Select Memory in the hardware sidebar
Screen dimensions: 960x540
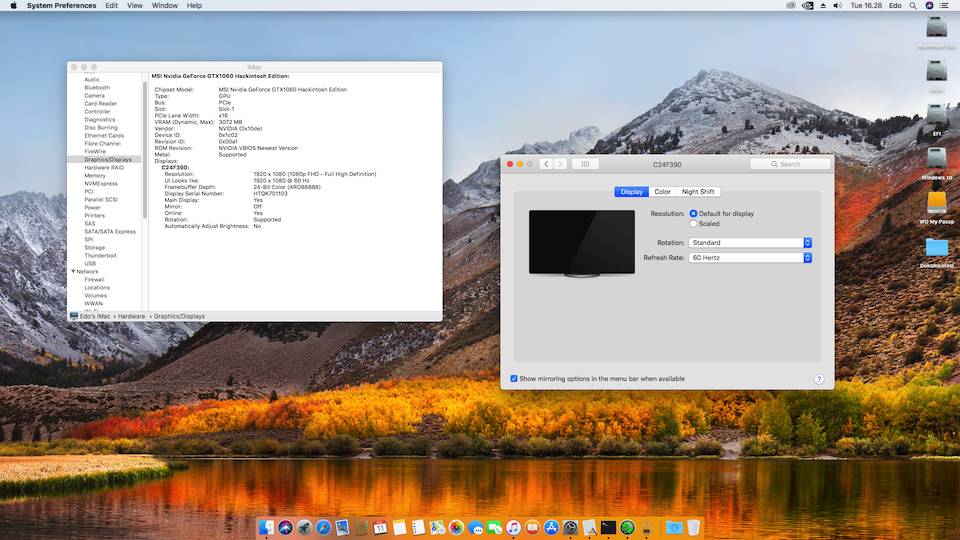(x=95, y=175)
